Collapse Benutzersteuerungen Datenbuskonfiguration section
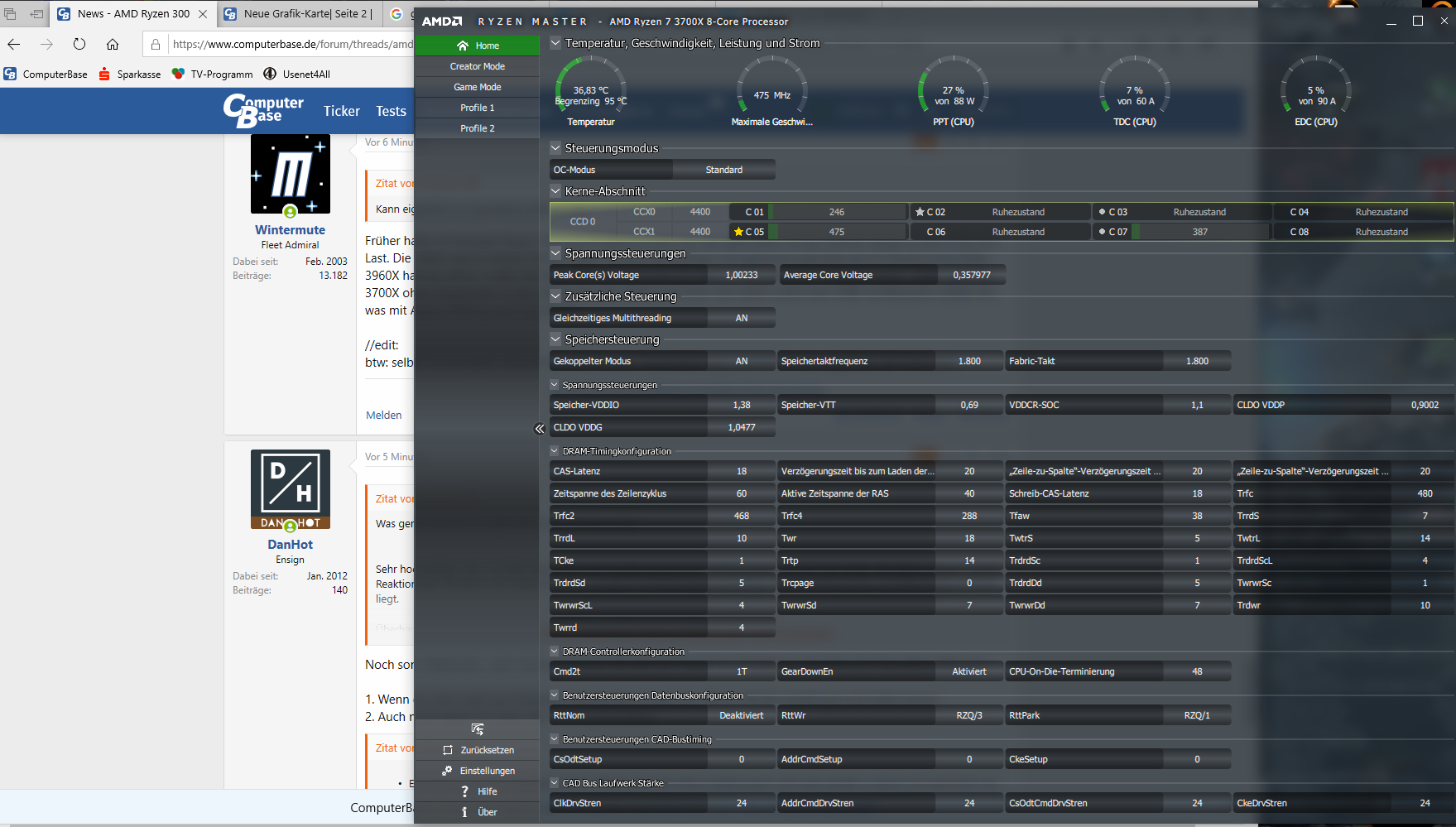 click(x=555, y=695)
